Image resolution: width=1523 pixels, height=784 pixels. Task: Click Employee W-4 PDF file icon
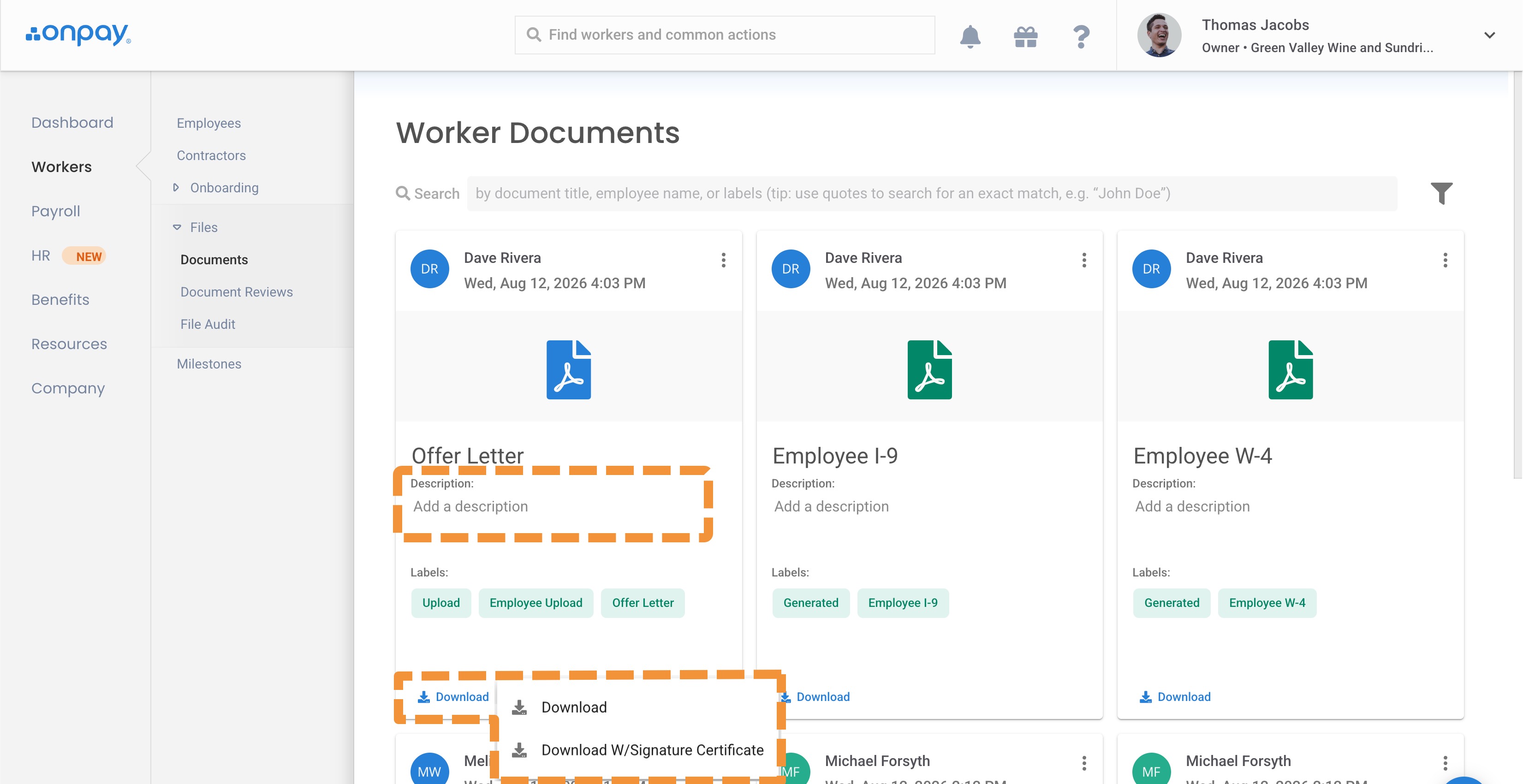(x=1291, y=369)
